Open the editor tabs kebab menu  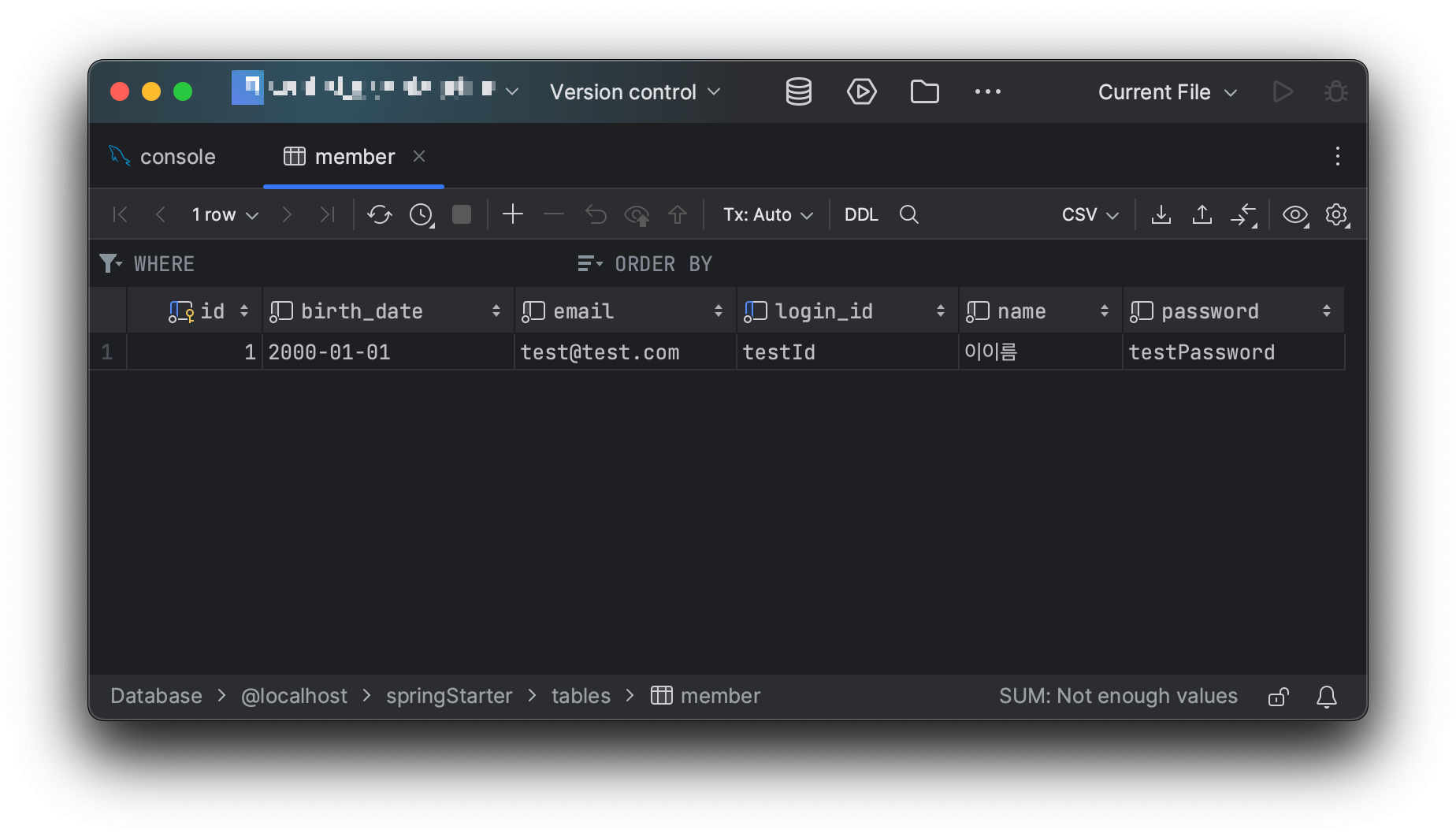point(1337,156)
